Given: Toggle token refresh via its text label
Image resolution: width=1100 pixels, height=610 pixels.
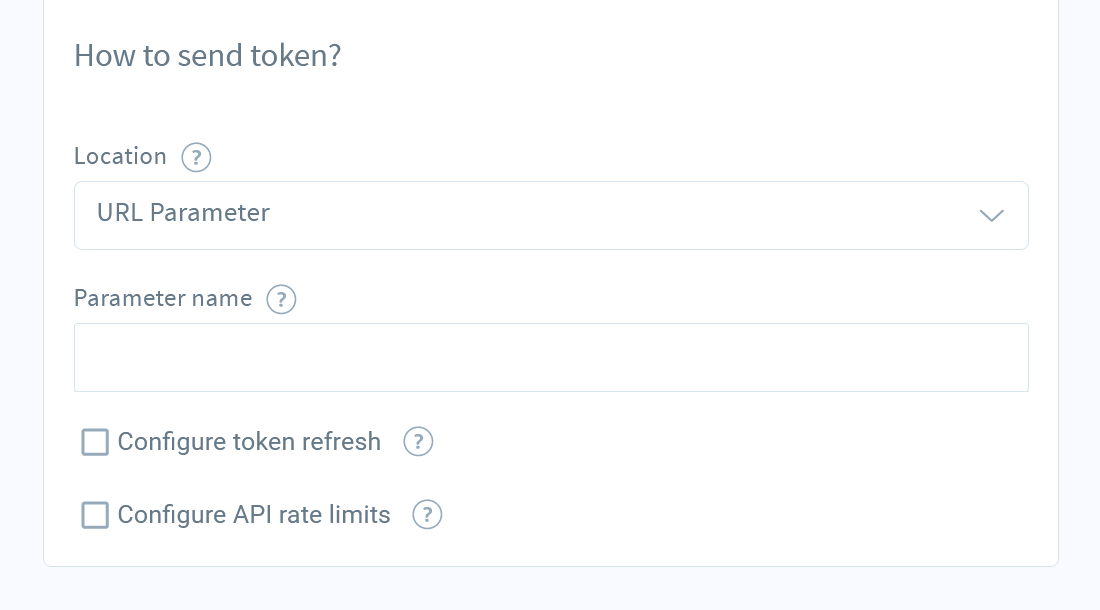Looking at the screenshot, I should [x=249, y=442].
